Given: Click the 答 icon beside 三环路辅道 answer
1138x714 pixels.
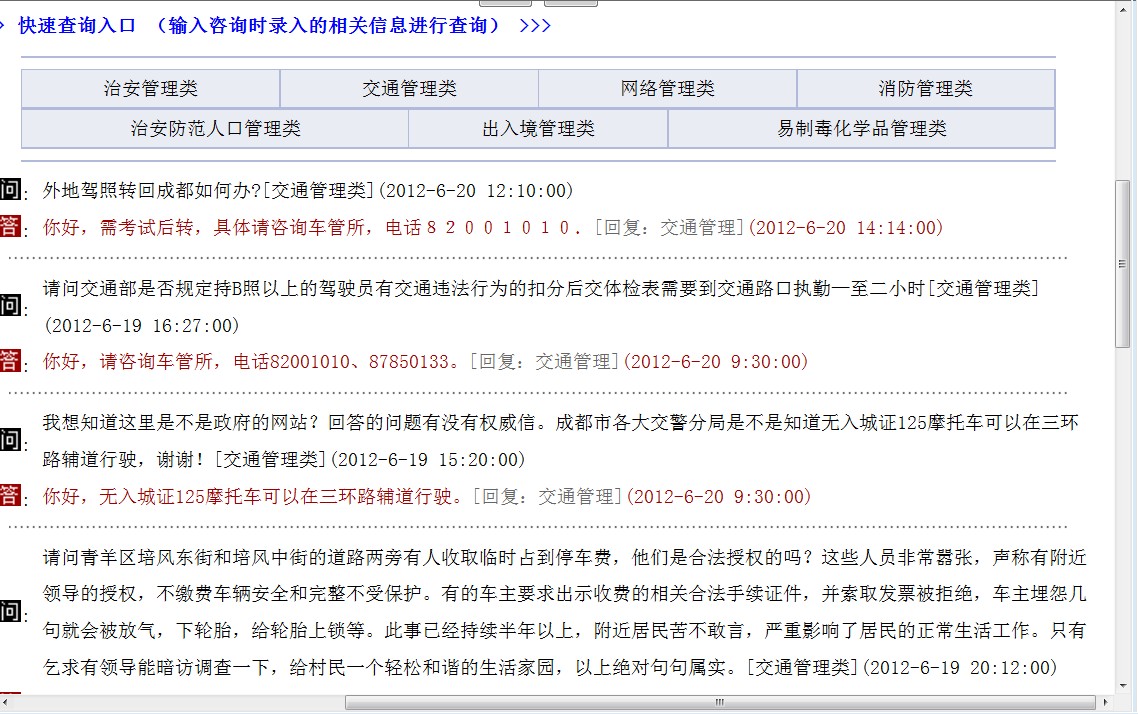Looking at the screenshot, I should tap(10, 495).
